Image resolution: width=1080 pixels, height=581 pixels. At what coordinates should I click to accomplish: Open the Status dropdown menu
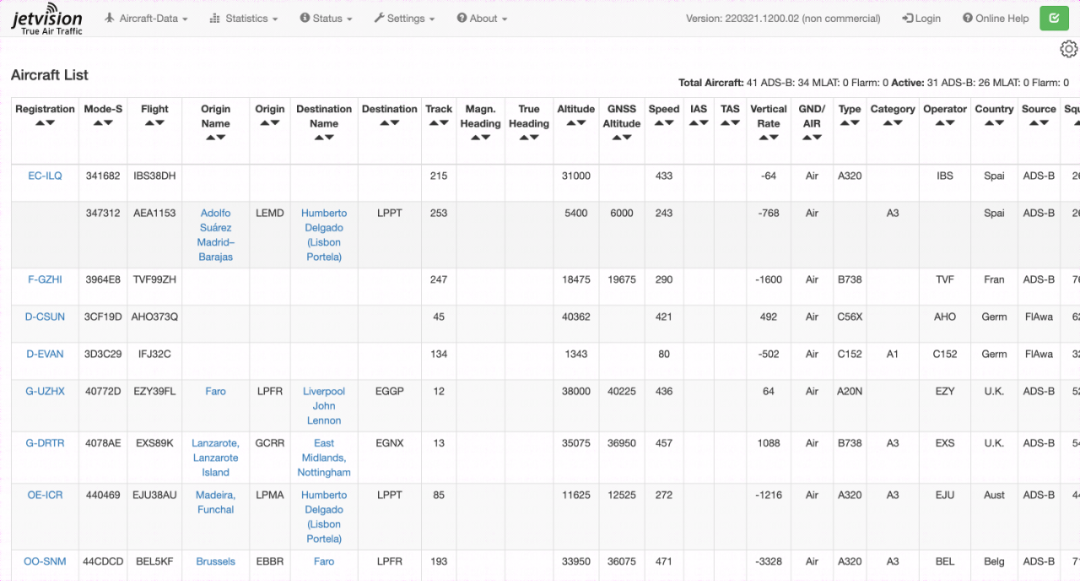(326, 19)
